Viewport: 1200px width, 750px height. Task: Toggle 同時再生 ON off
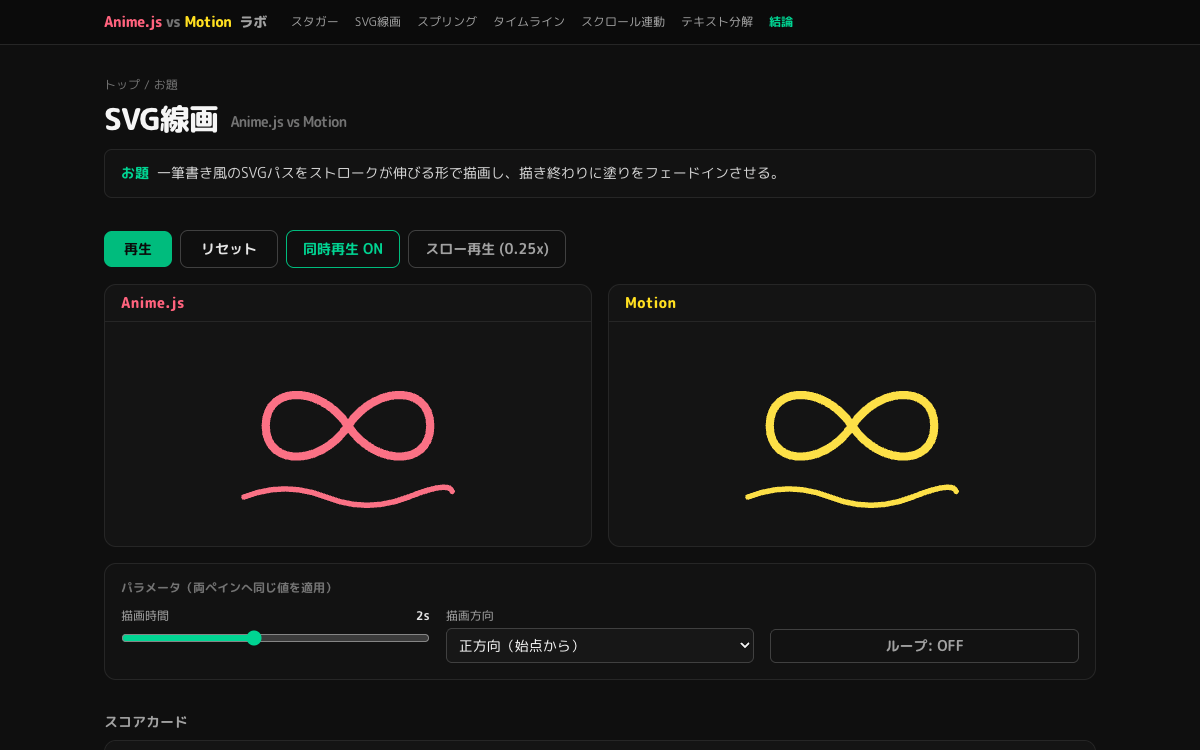(343, 249)
